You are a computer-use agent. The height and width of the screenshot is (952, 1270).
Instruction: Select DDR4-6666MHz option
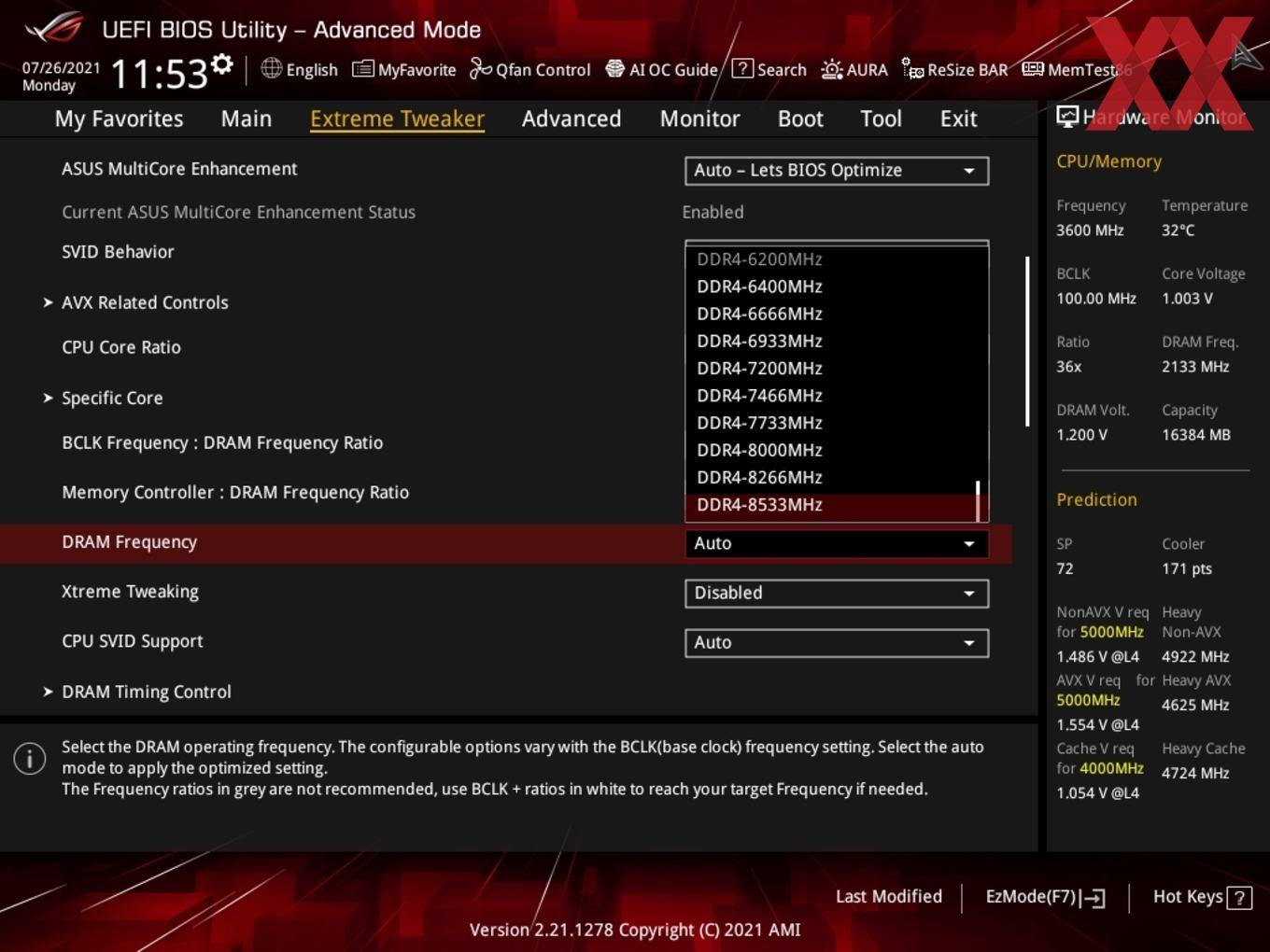pyautogui.click(x=837, y=314)
